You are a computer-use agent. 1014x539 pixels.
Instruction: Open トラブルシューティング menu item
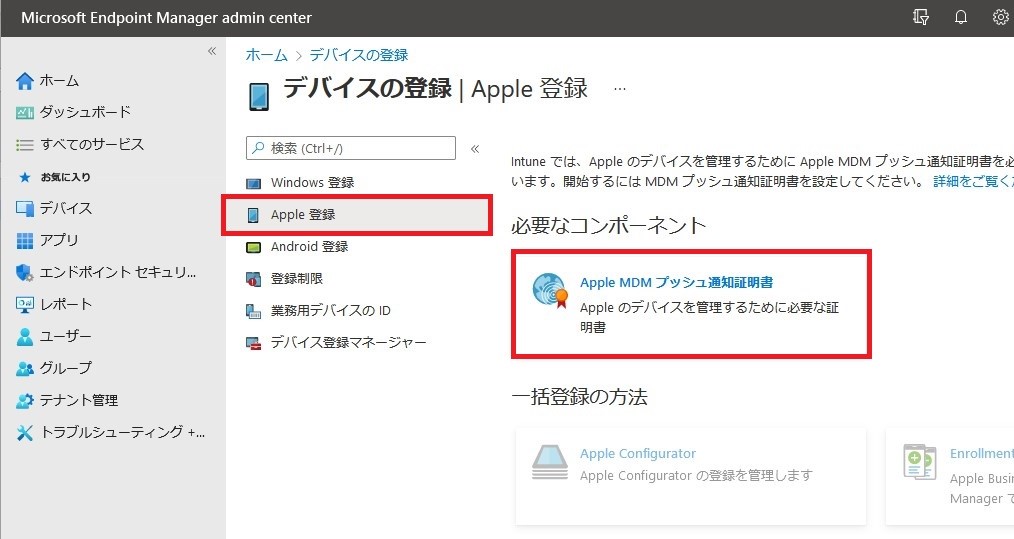123,432
